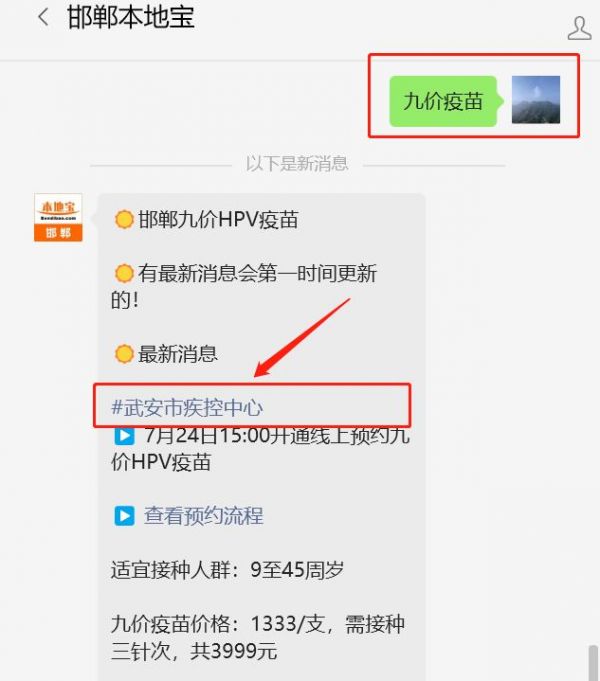
Task: Click the 九价疫苗价格 1333/支 text
Action: tap(258, 638)
